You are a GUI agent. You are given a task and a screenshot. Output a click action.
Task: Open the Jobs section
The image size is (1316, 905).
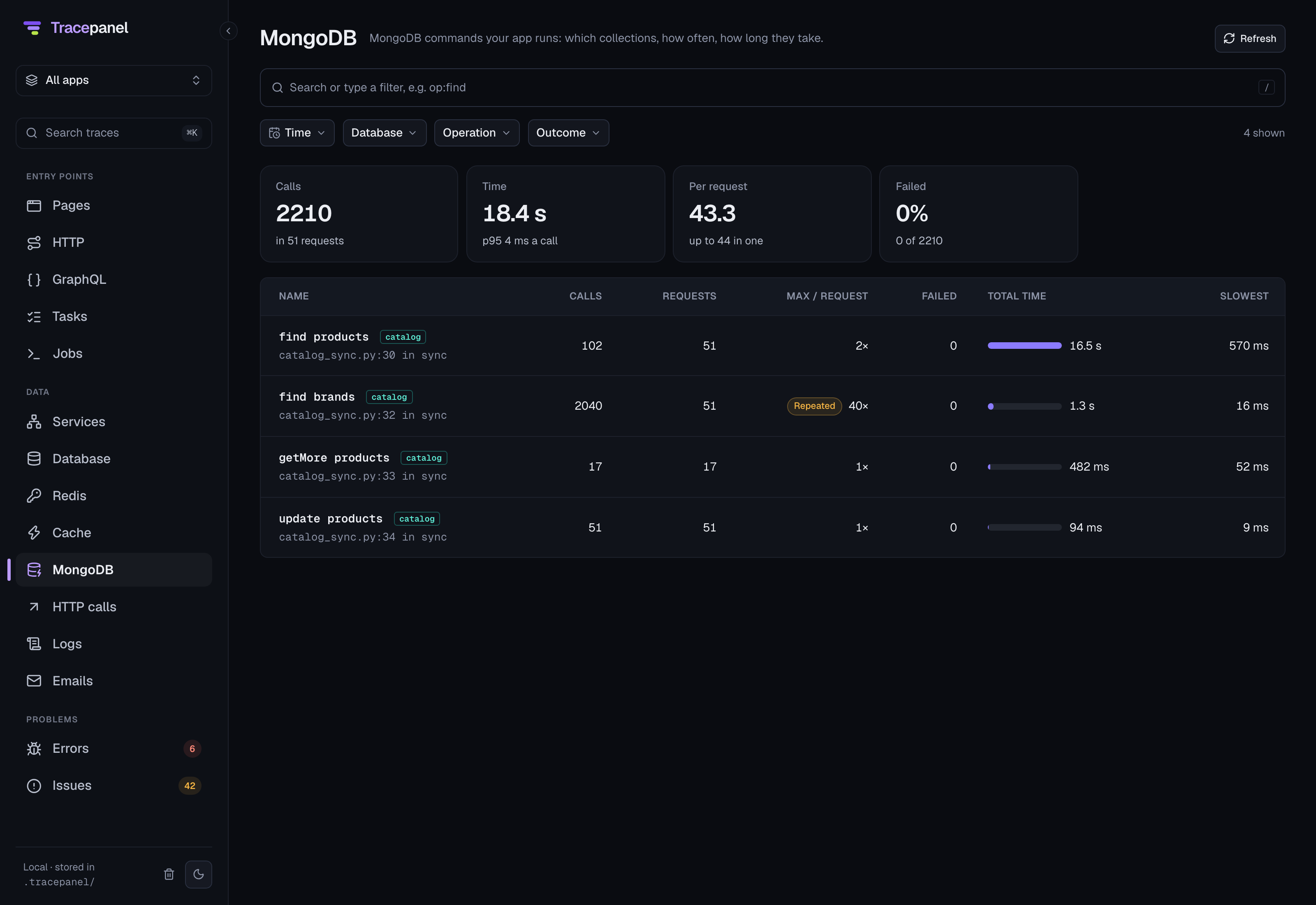click(114, 353)
